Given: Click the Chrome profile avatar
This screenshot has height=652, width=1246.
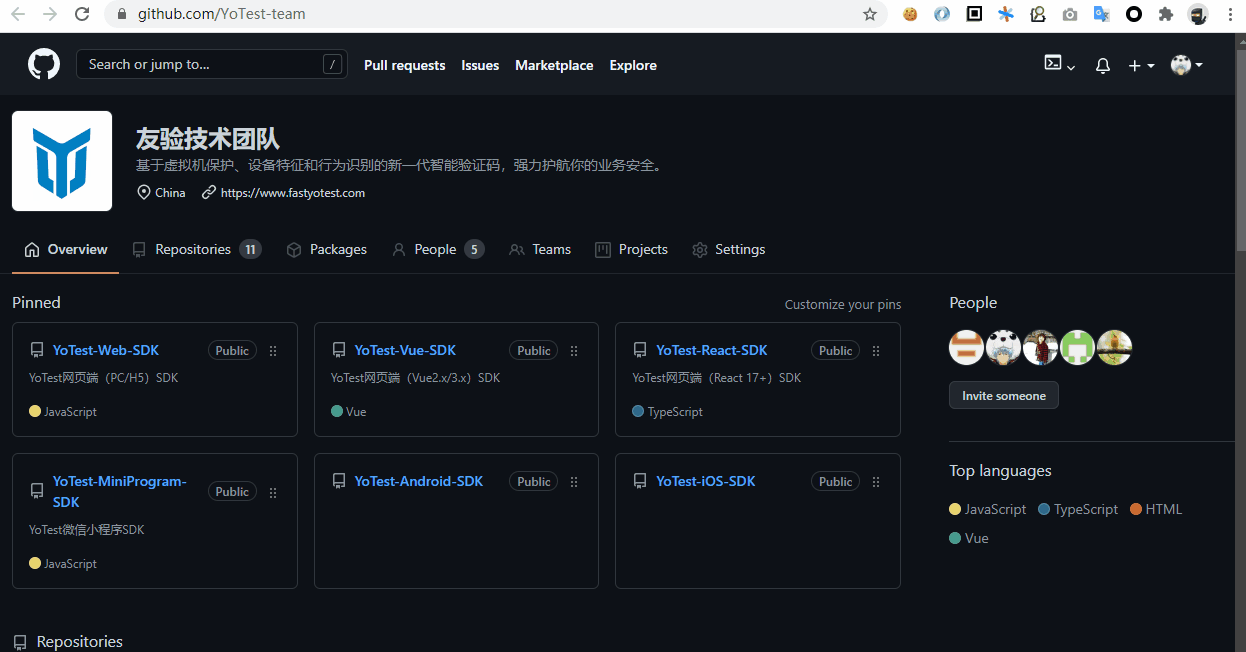Looking at the screenshot, I should [1198, 14].
